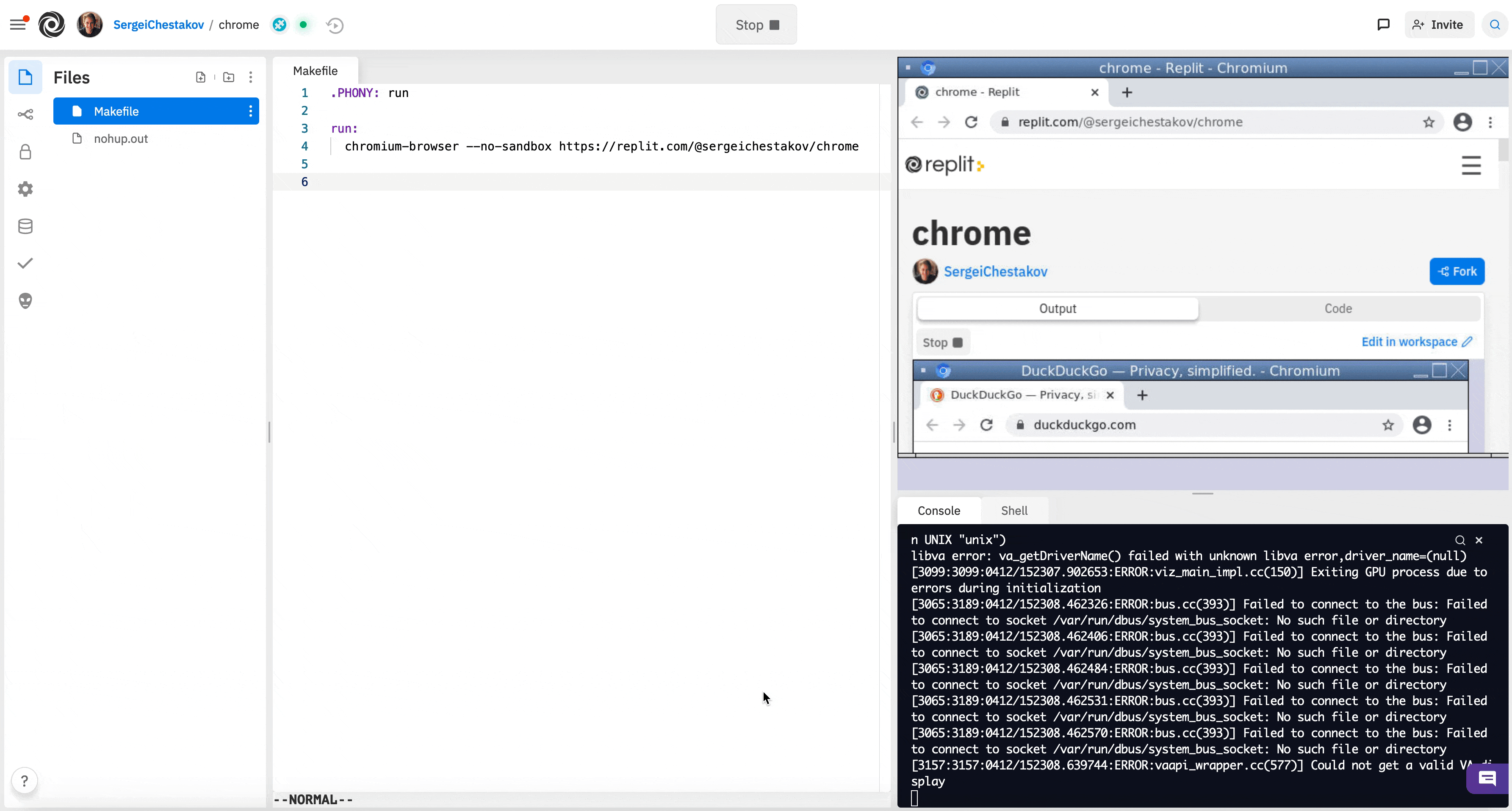This screenshot has height=811, width=1512.
Task: Click the SergeiChestakov username link in header
Action: point(158,25)
